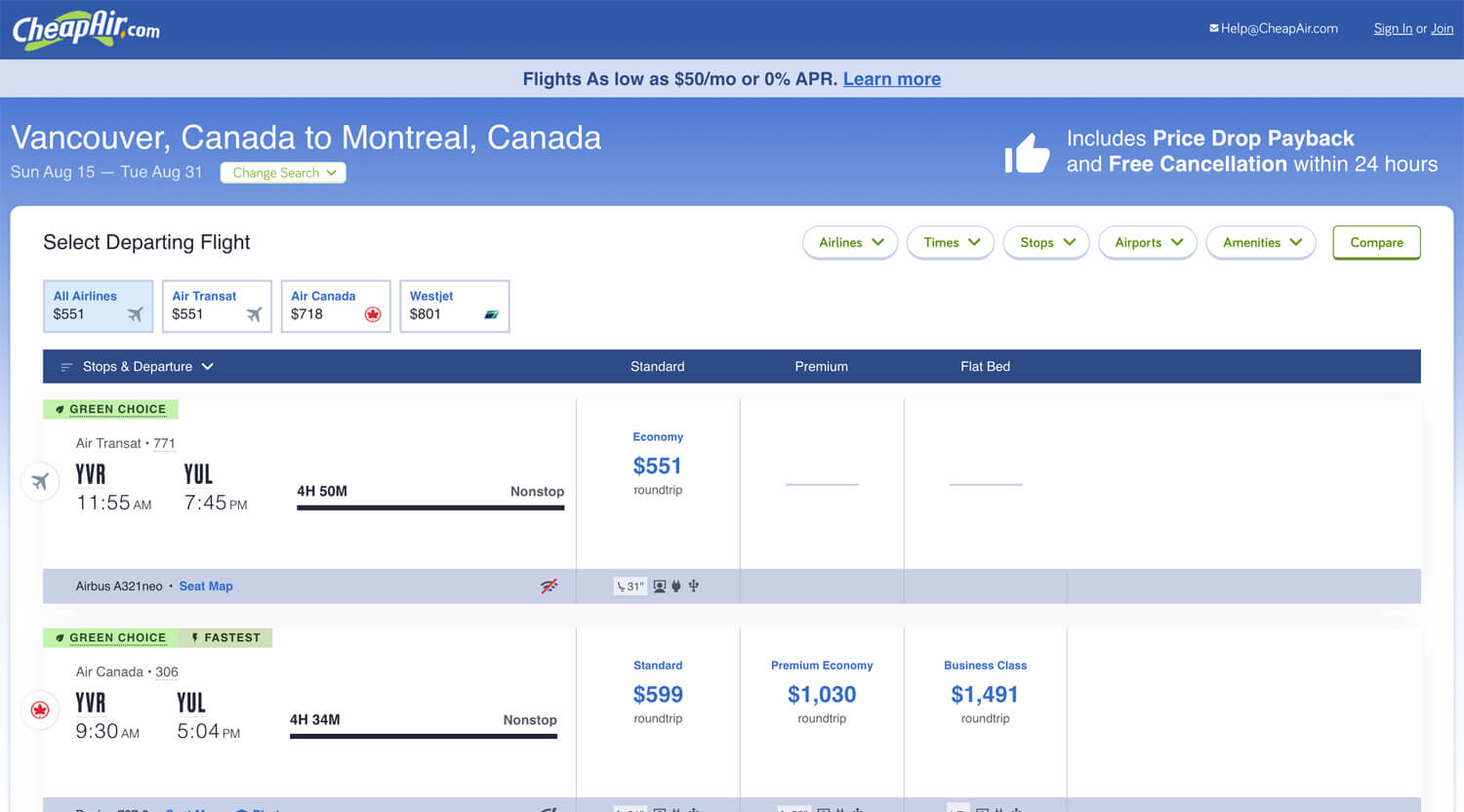This screenshot has width=1464, height=812.
Task: Click the seatback entertainment screen icon
Action: (660, 586)
